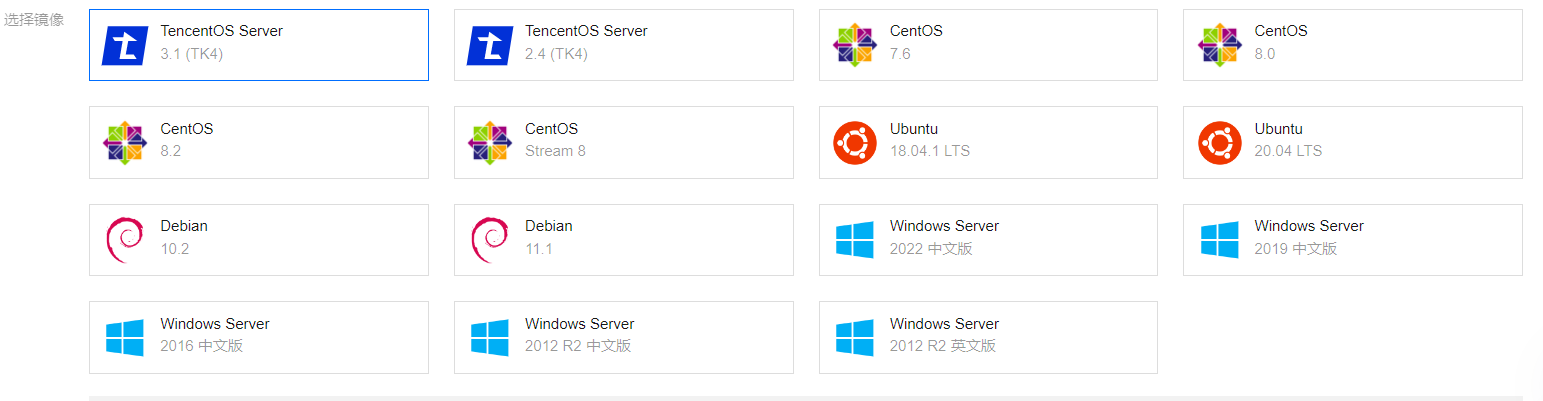Click version text "20.04 LTS"
This screenshot has width=1543, height=401.
point(1288,151)
